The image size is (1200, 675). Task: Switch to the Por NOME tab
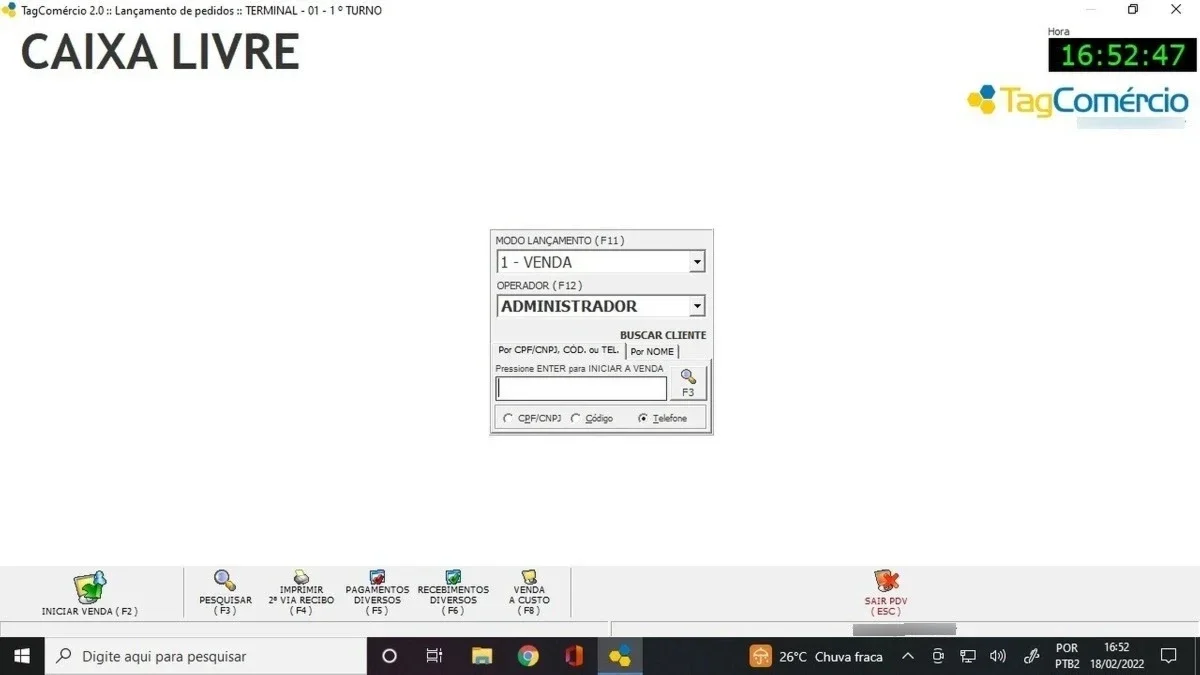tap(652, 352)
